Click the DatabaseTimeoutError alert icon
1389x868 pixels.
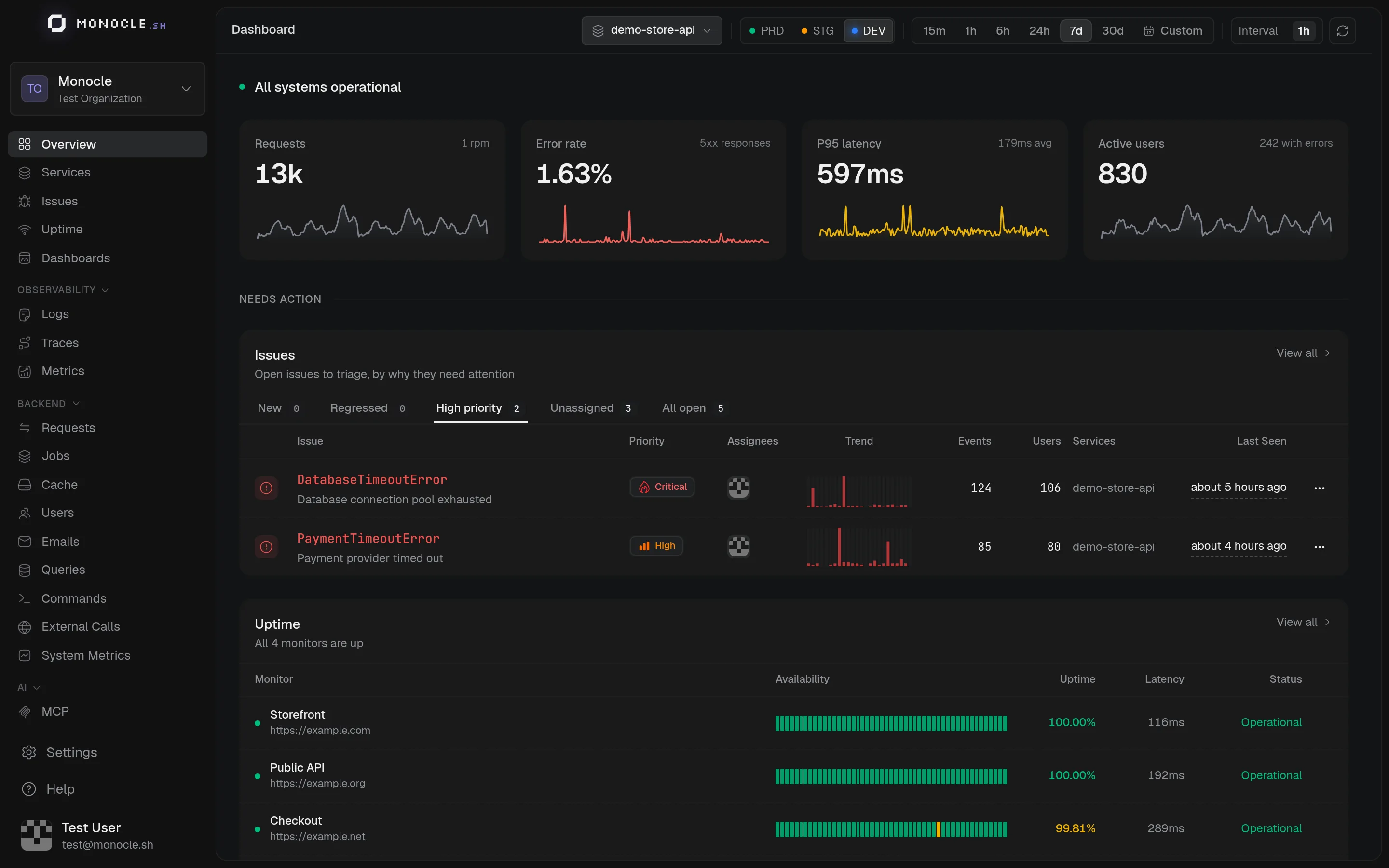tap(266, 488)
